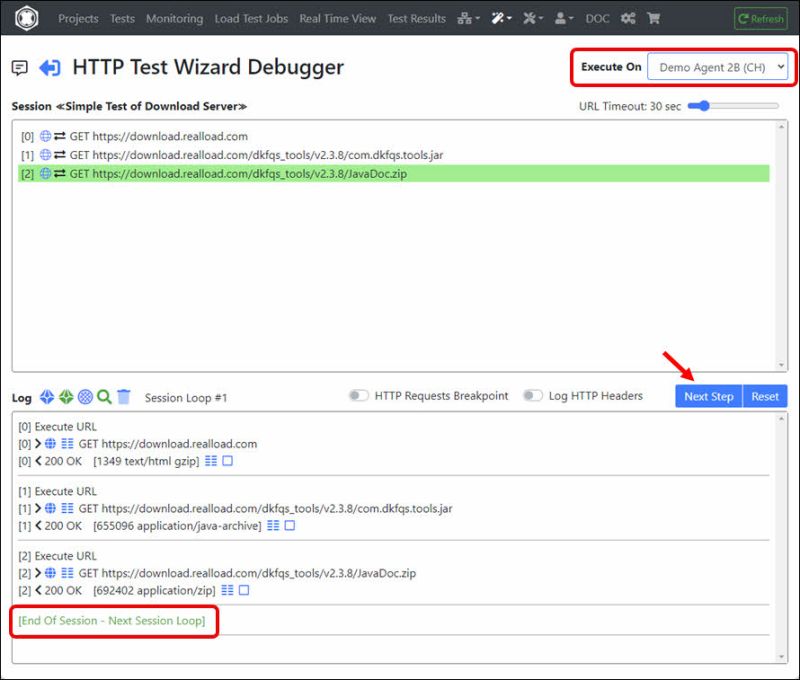Viewport: 800px width, 680px height.
Task: Open the wand/wizard dropdown in top navbar
Action: pos(501,17)
